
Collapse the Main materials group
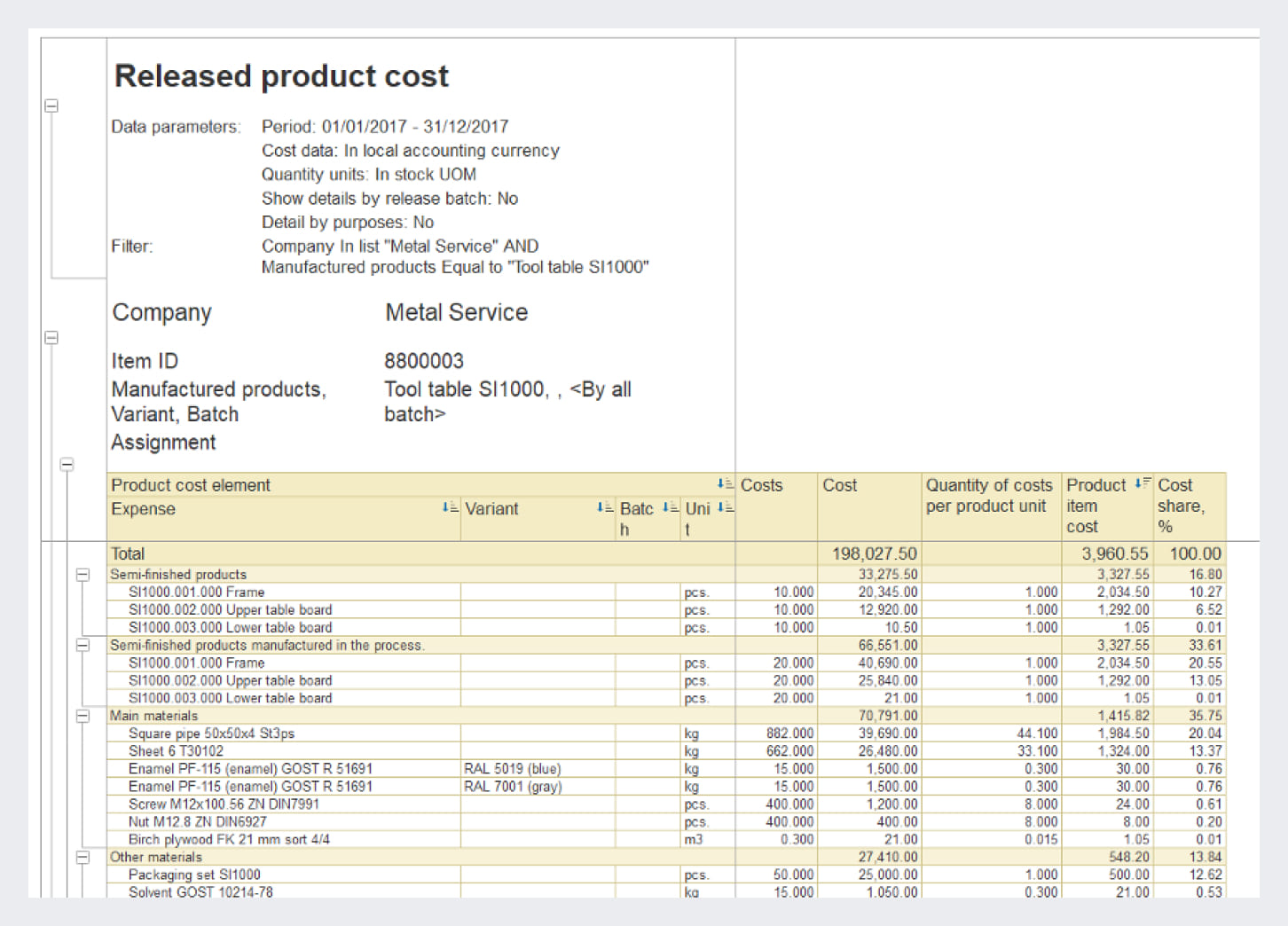82,716
